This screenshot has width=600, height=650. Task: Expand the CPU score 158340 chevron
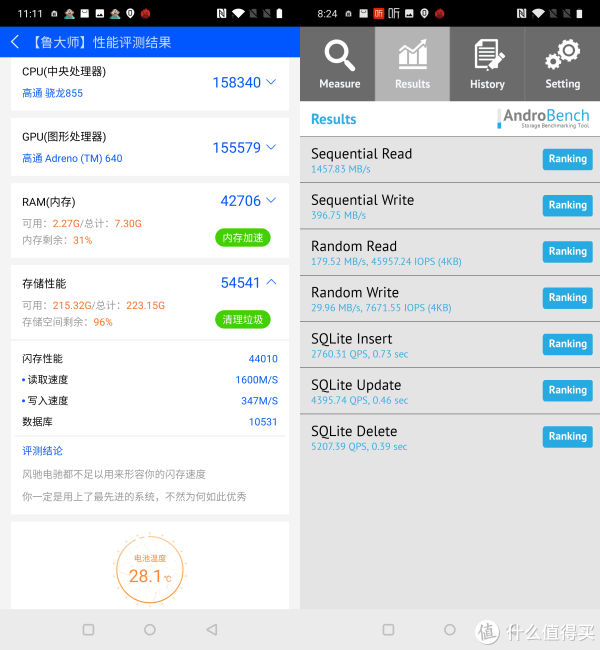coord(271,82)
